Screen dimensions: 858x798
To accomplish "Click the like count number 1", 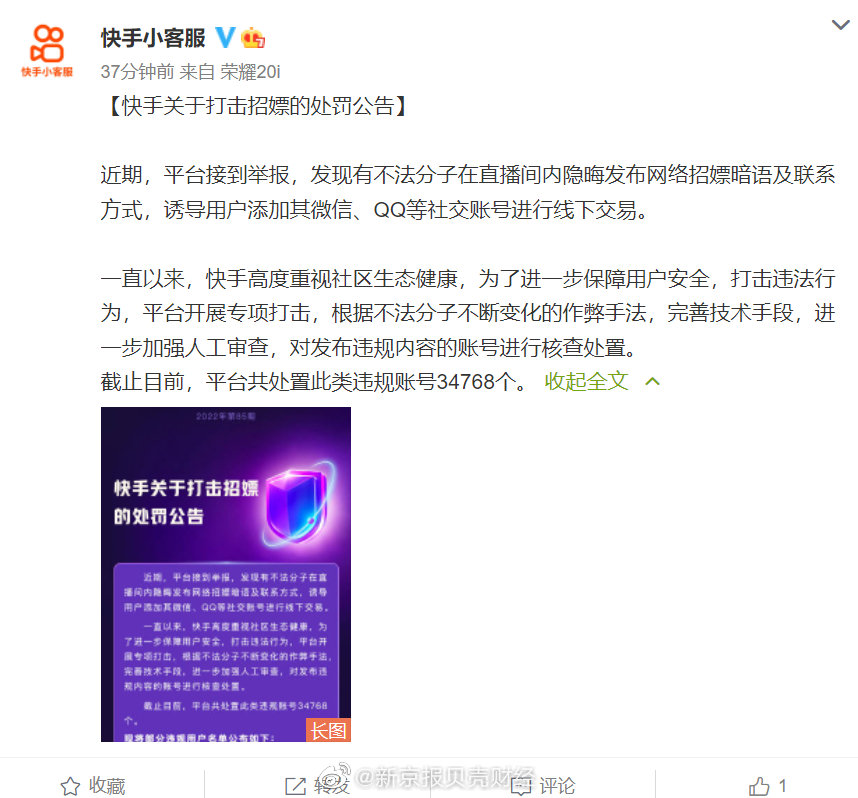I will [782, 786].
